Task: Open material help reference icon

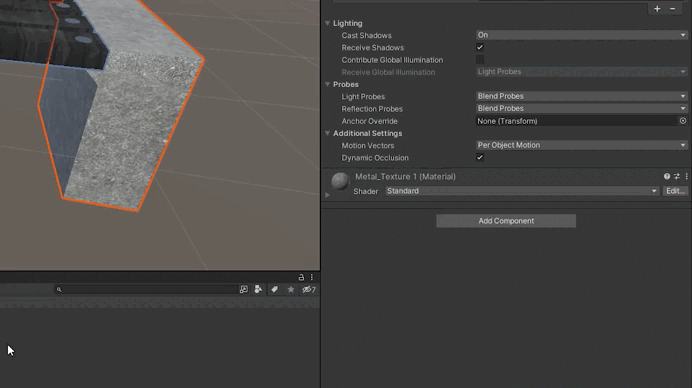Action: (666, 176)
